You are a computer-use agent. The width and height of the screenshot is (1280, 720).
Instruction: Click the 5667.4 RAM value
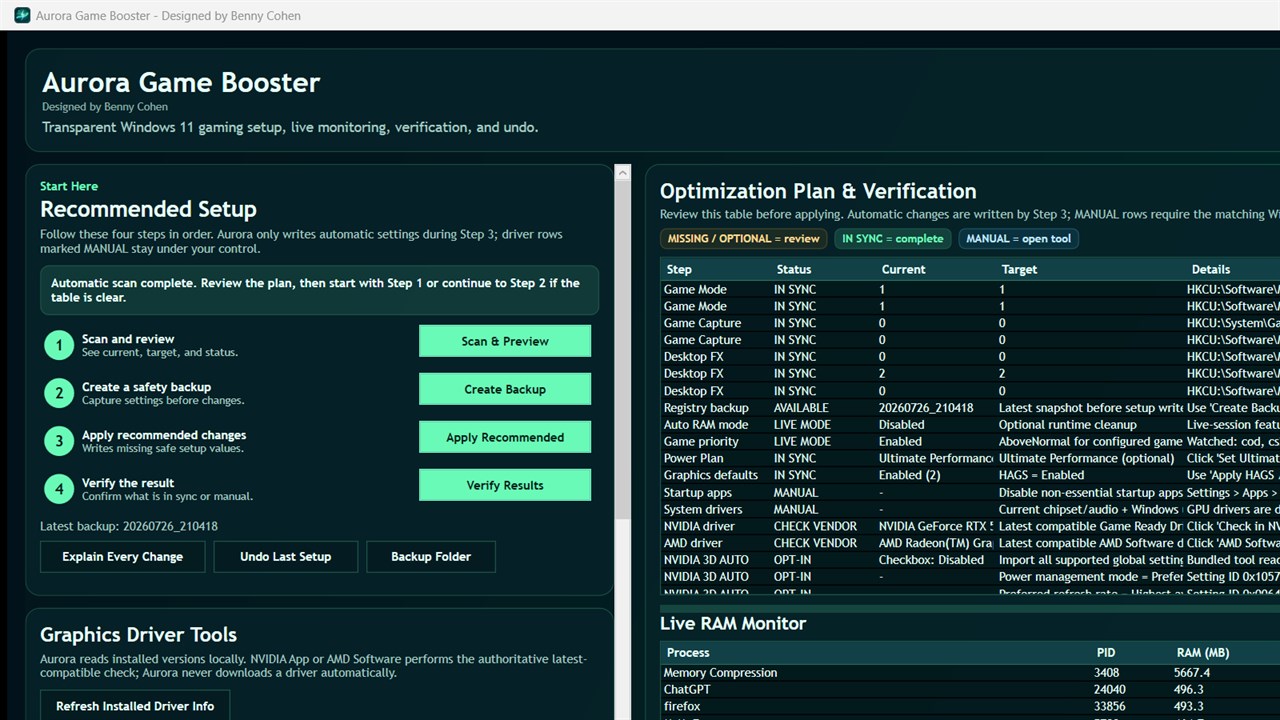point(1192,673)
